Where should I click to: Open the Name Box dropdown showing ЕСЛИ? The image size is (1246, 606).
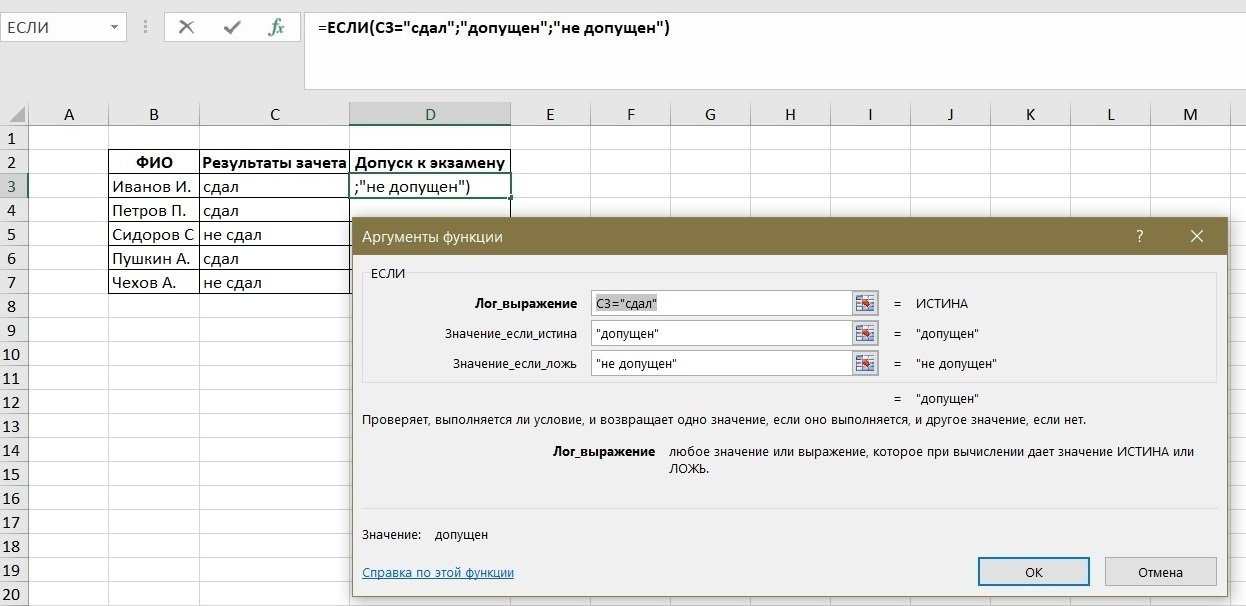[x=113, y=27]
